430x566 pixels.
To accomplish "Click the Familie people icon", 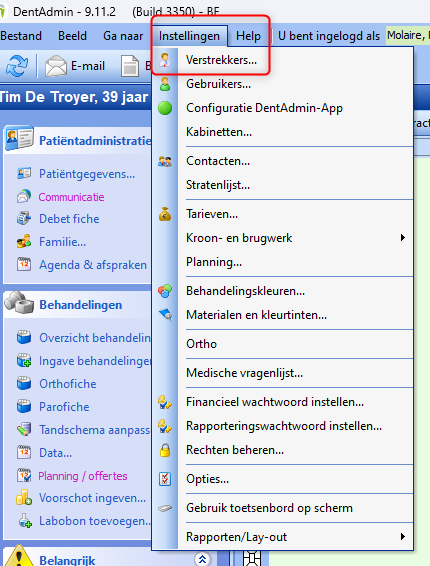I will (x=24, y=241).
